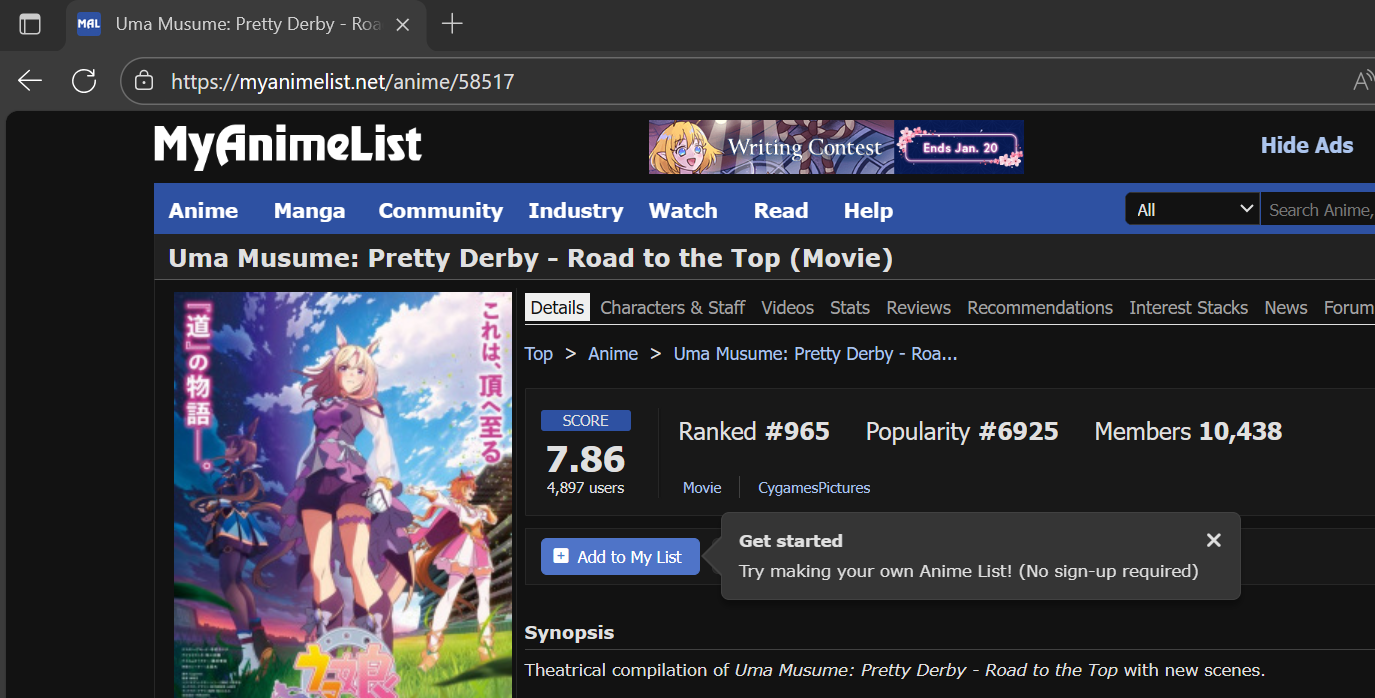Open the tab actions menu icon
Viewport: 1375px width, 698px height.
[x=30, y=24]
